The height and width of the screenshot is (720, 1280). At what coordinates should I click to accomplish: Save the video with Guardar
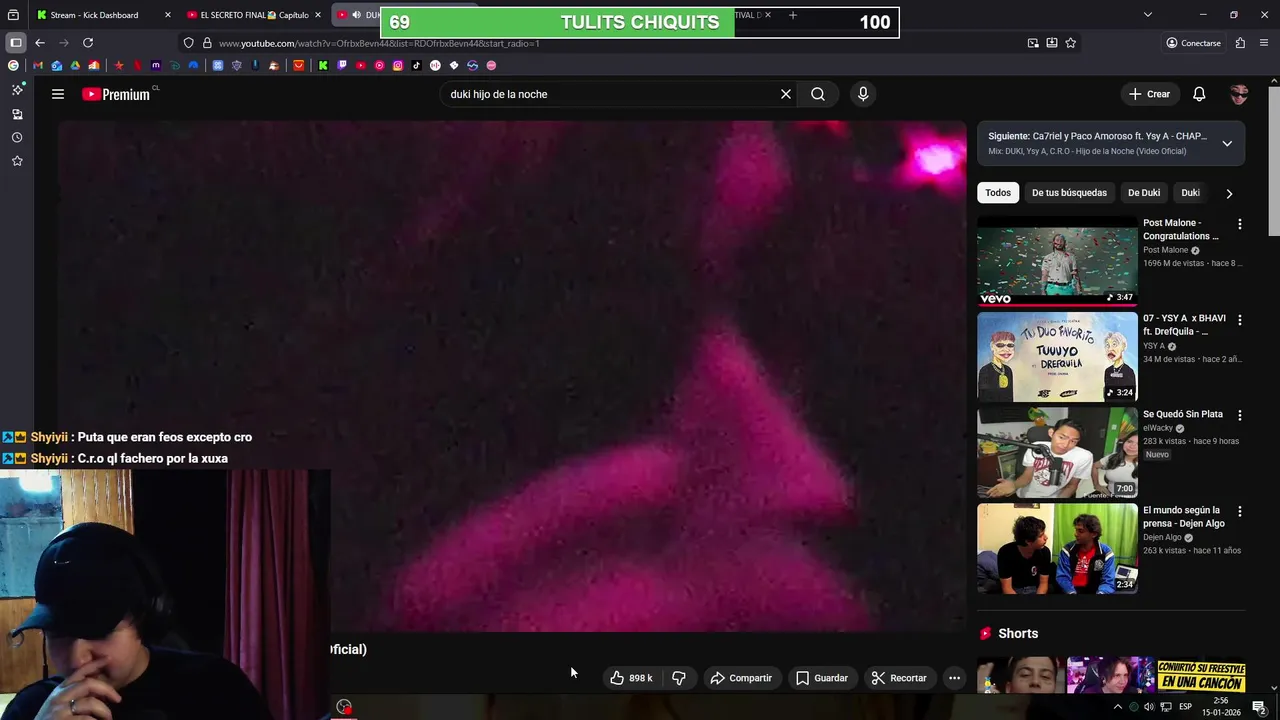click(822, 678)
